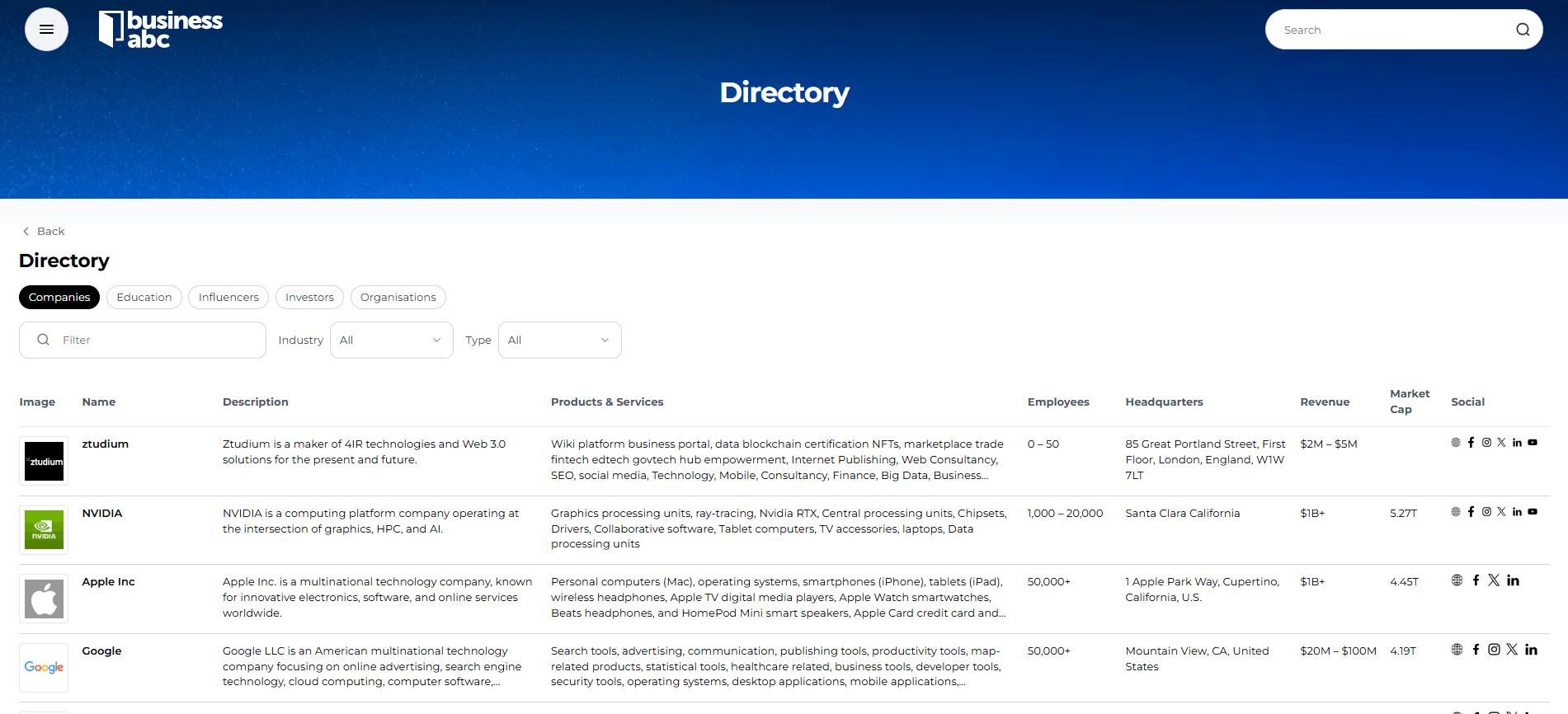Switch to the Organisations tab

pyautogui.click(x=398, y=298)
